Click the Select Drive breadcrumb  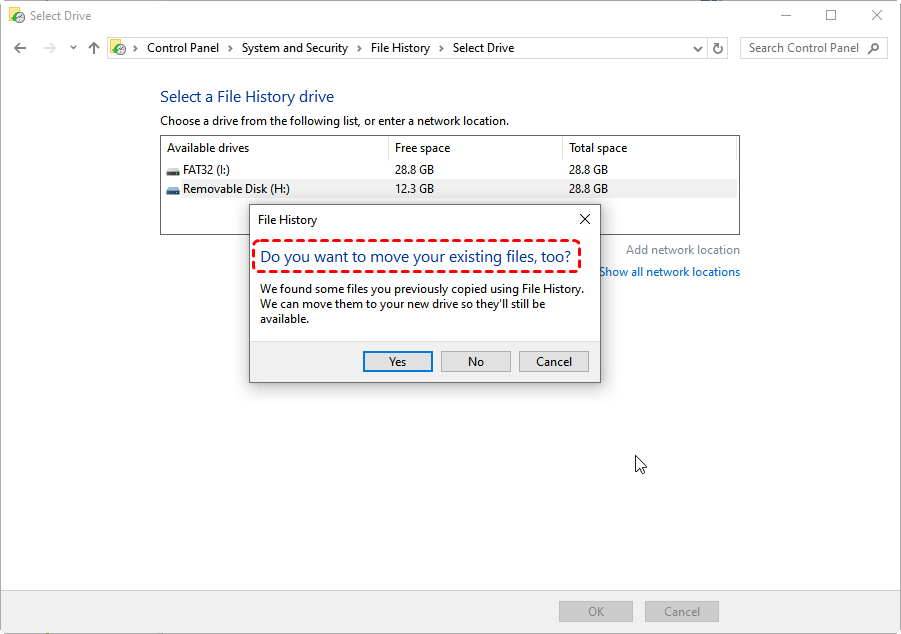click(x=483, y=48)
